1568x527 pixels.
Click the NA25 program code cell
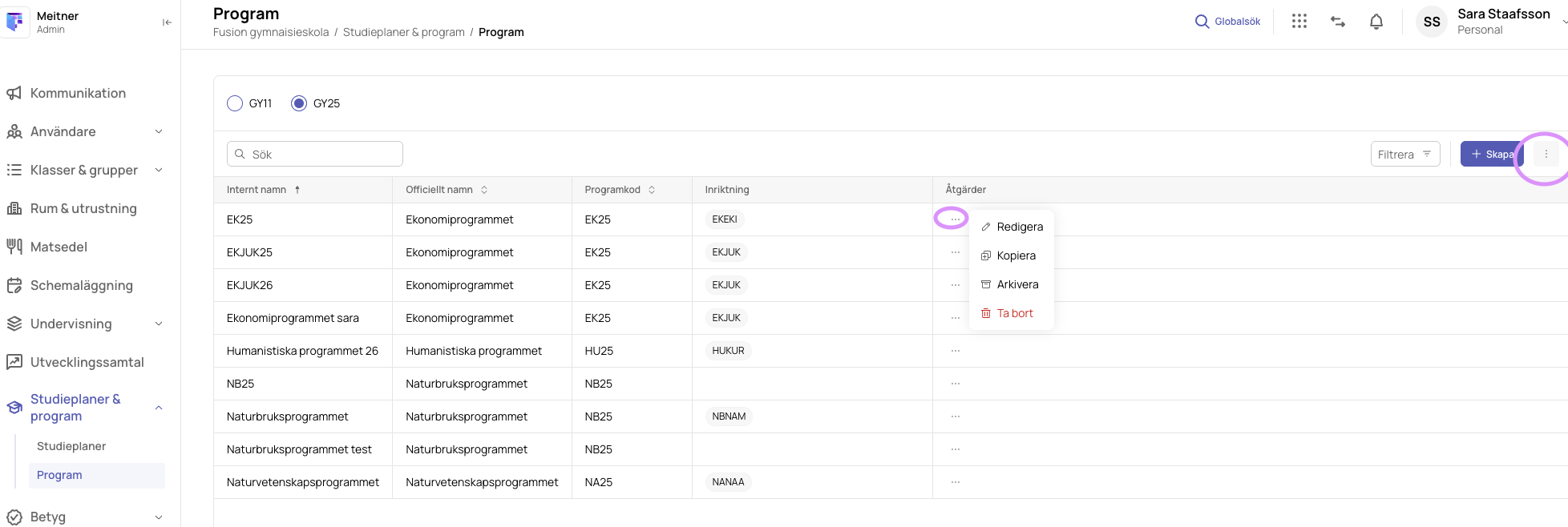tap(599, 482)
